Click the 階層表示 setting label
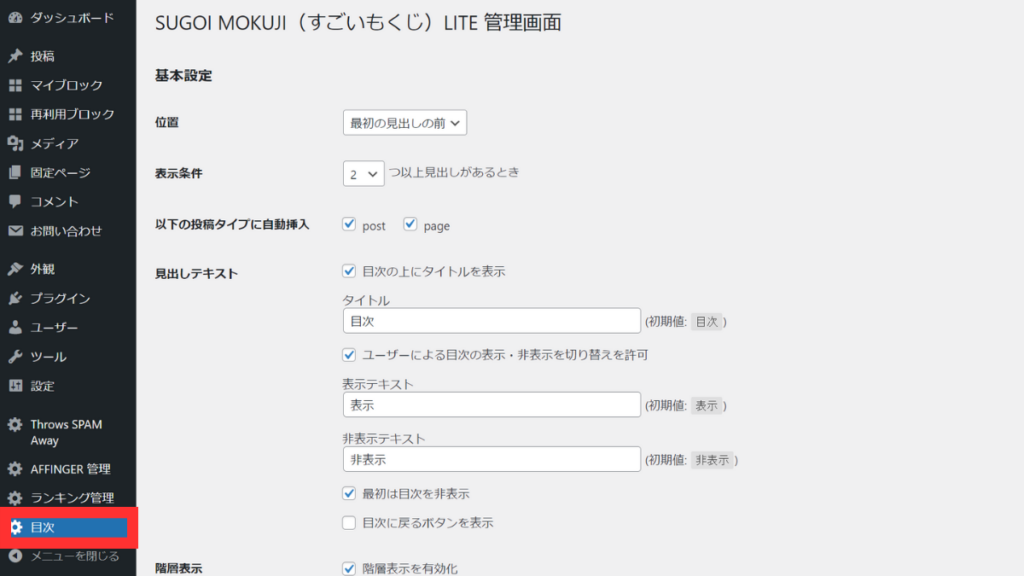 pos(178,569)
